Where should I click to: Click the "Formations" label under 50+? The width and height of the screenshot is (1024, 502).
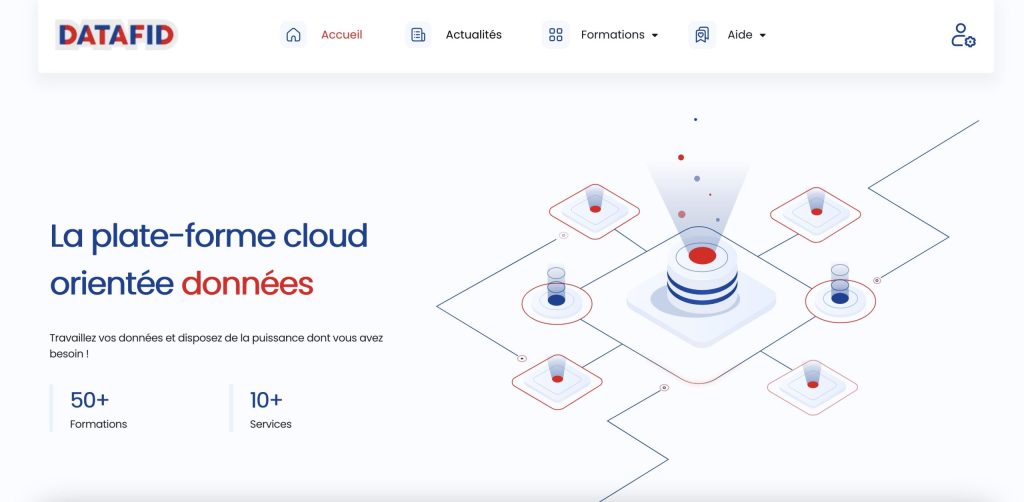pyautogui.click(x=99, y=424)
